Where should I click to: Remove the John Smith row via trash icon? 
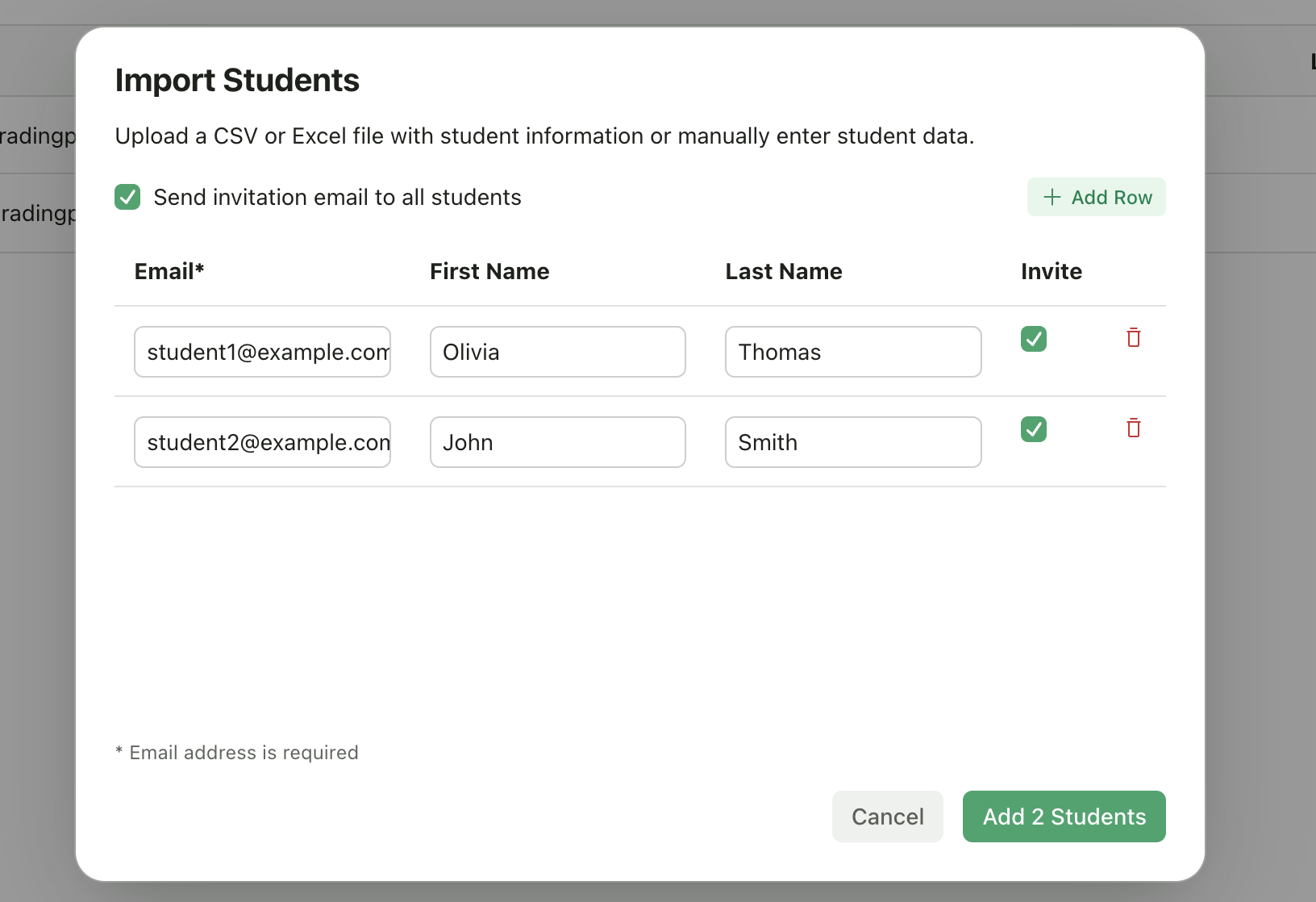[x=1134, y=428]
